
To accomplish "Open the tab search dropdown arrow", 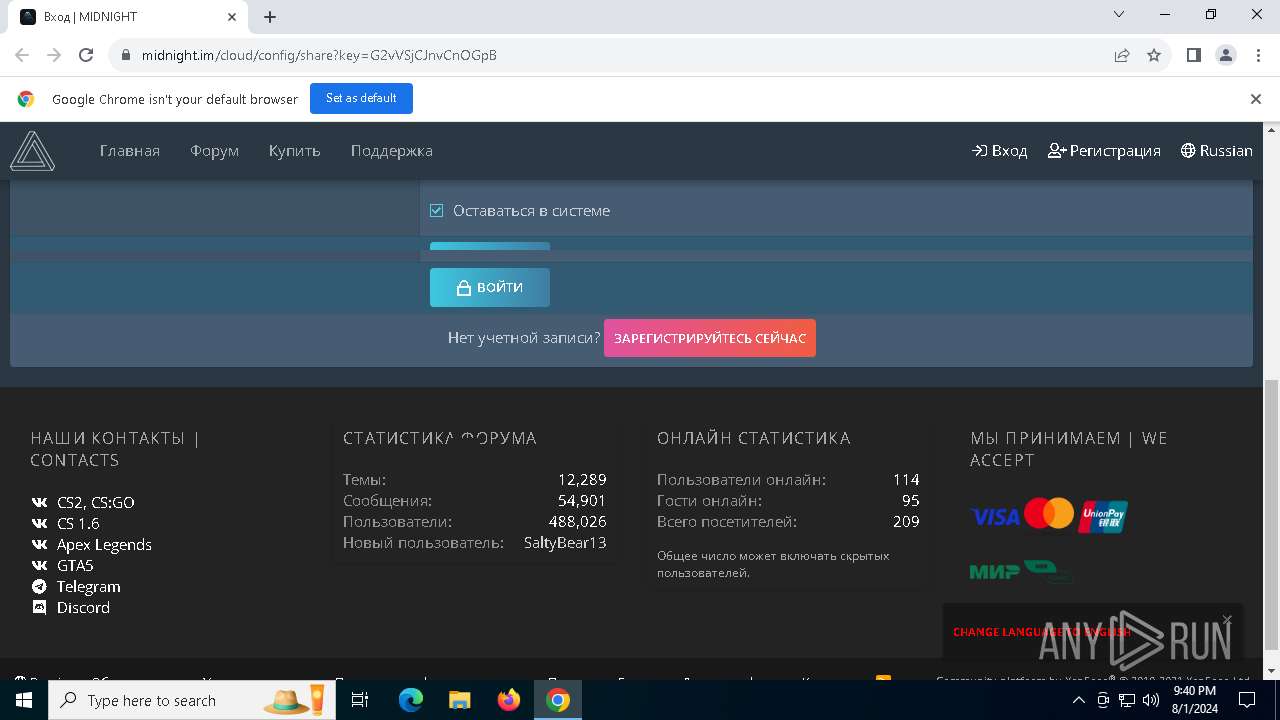I will pyautogui.click(x=1119, y=14).
